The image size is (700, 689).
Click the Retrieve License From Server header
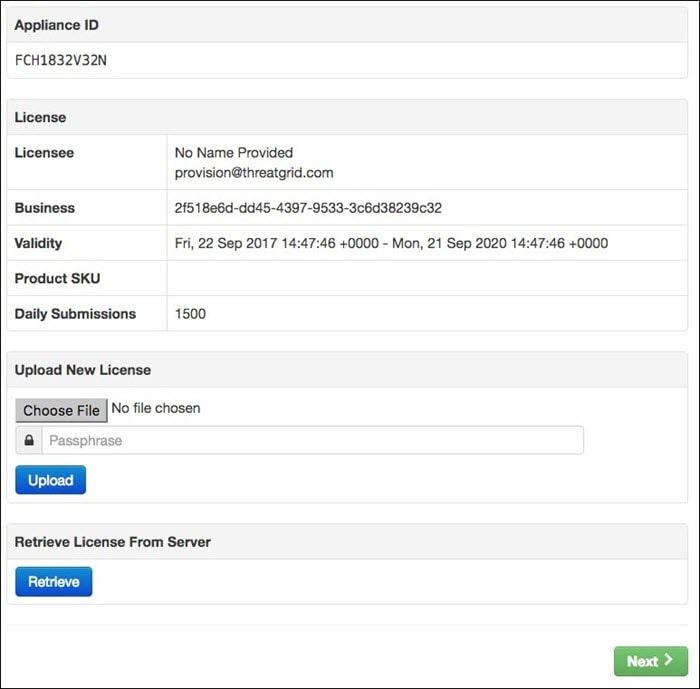click(113, 541)
